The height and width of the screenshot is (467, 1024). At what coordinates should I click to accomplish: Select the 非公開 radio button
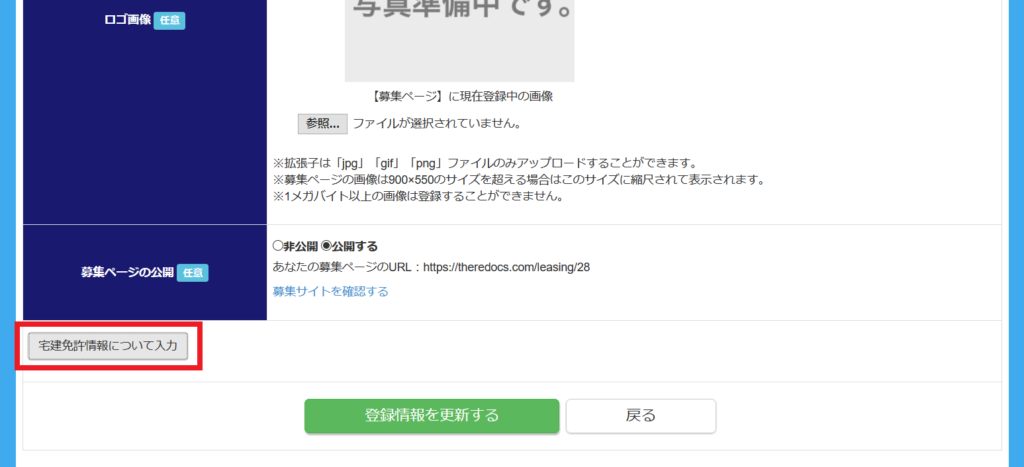(278, 246)
